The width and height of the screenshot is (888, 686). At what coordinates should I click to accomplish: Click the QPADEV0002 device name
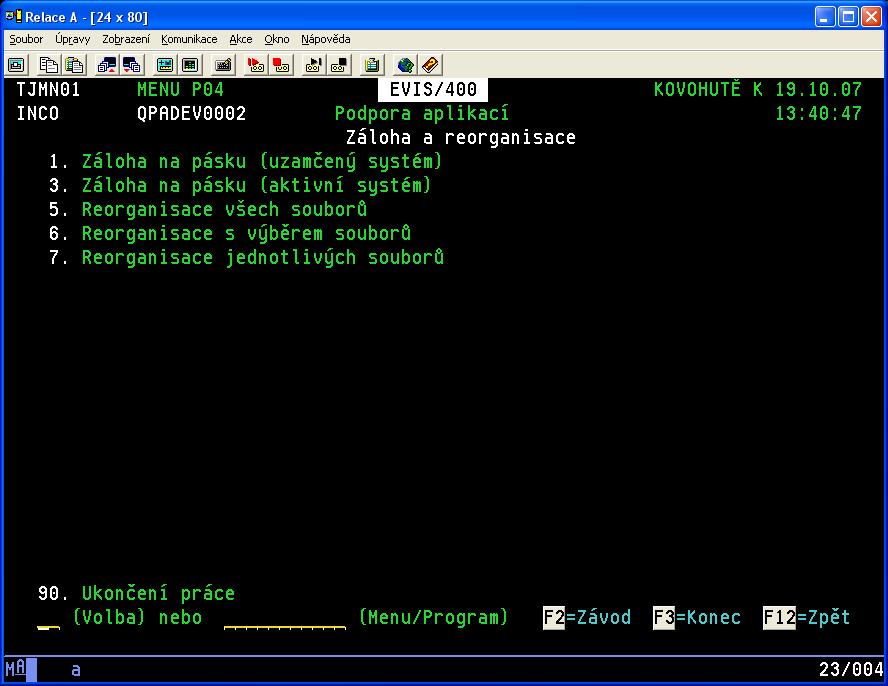[x=191, y=113]
